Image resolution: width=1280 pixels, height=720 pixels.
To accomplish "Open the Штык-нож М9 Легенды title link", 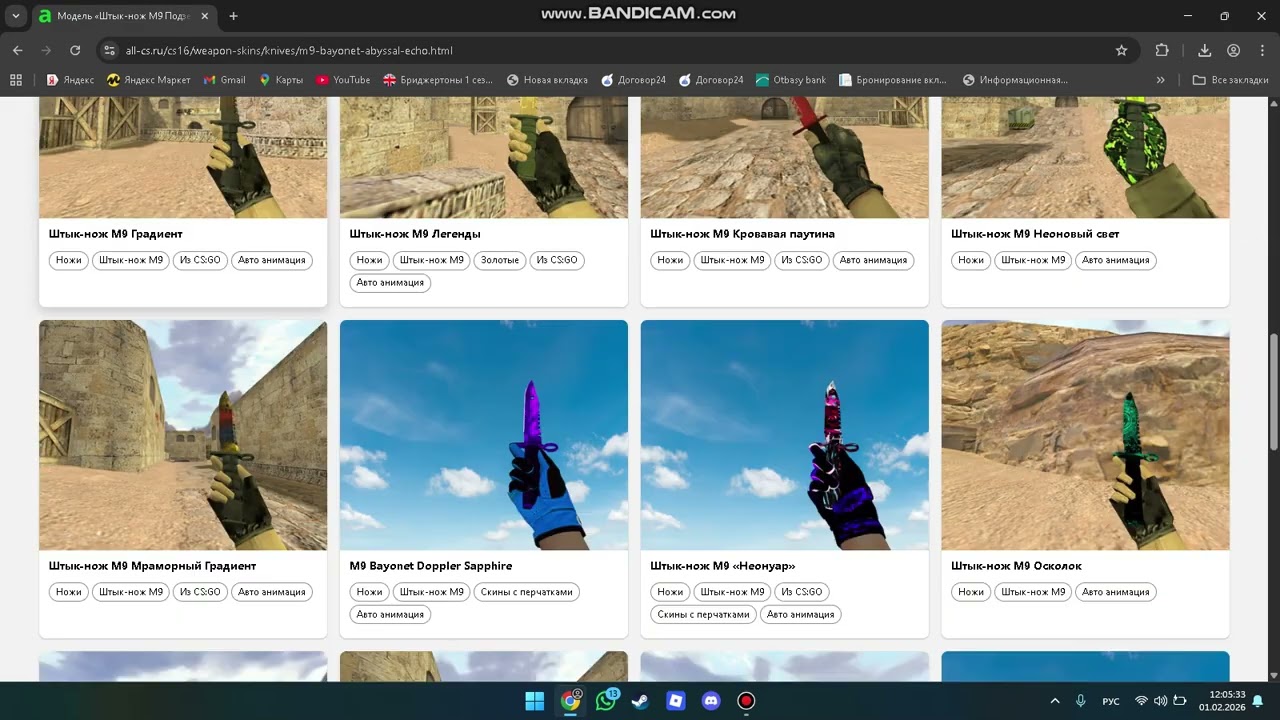I will tap(415, 234).
